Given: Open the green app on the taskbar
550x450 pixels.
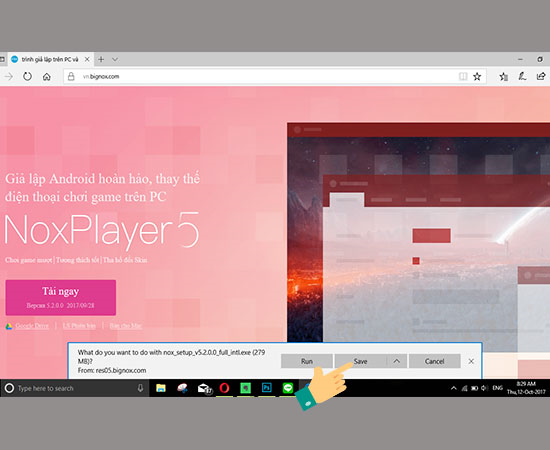Looking at the screenshot, I should pyautogui.click(x=246, y=388).
